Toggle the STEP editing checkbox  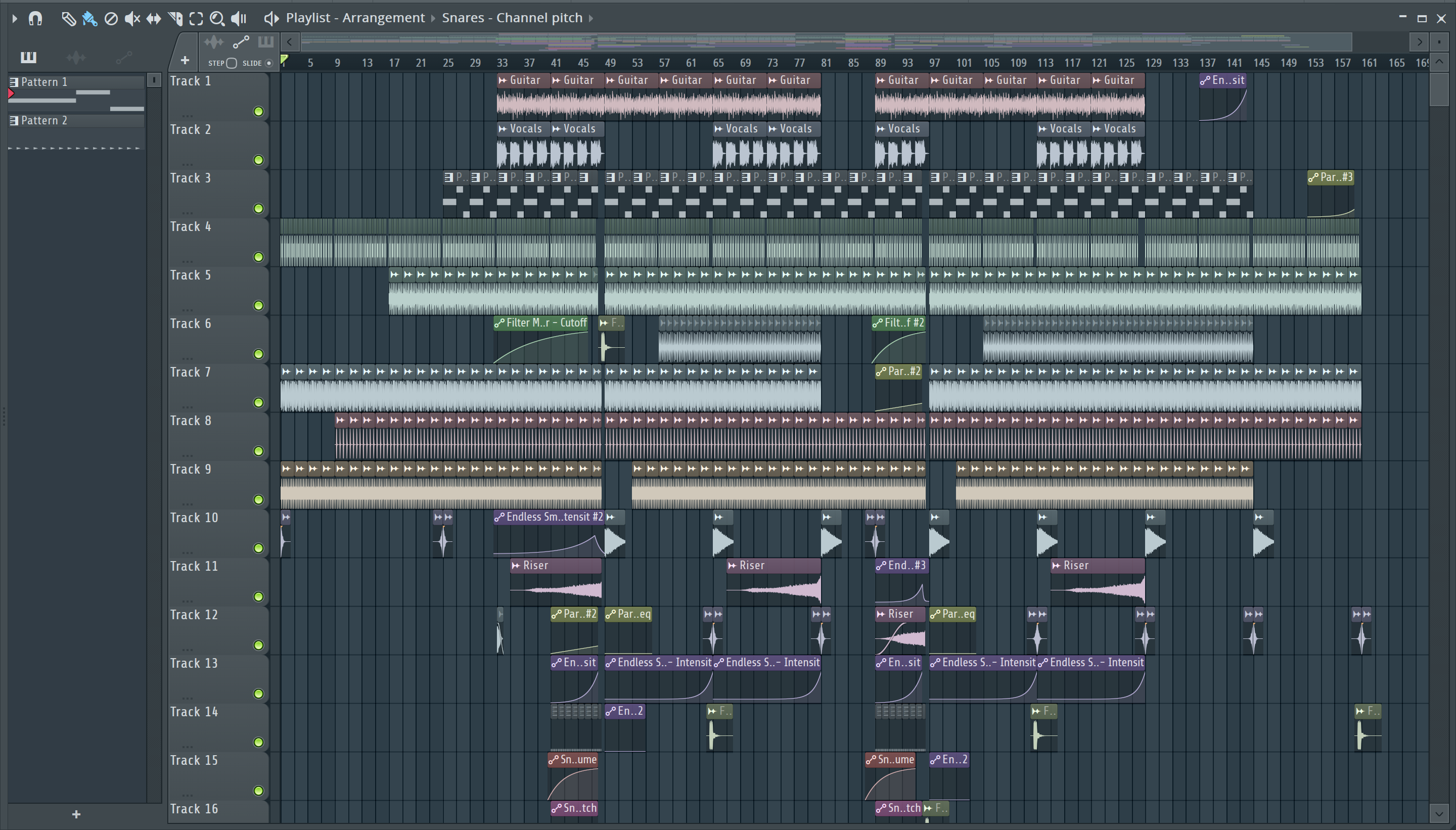[232, 63]
